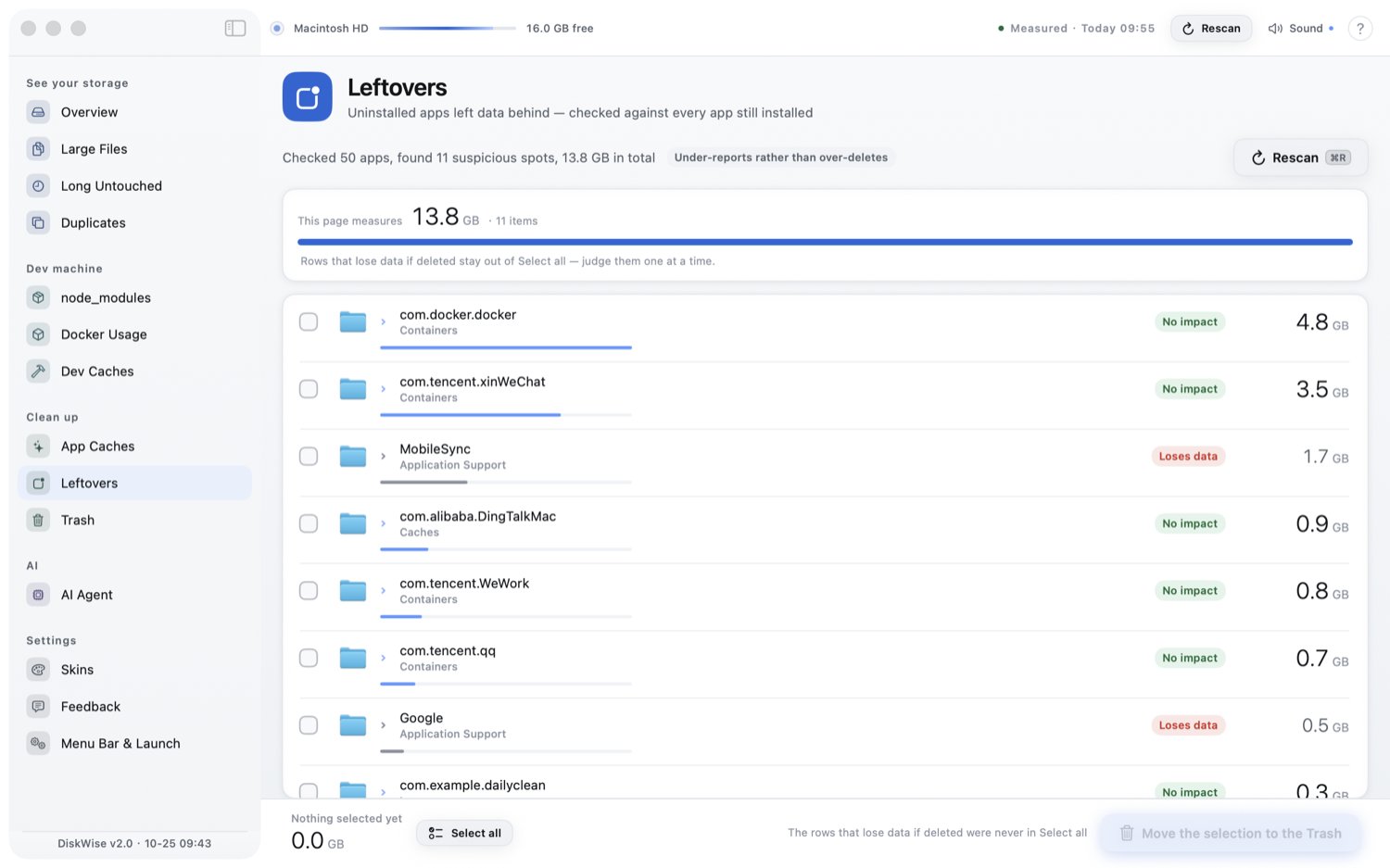1390x868 pixels.
Task: Select the Macintosh HD radio button
Action: point(277,29)
